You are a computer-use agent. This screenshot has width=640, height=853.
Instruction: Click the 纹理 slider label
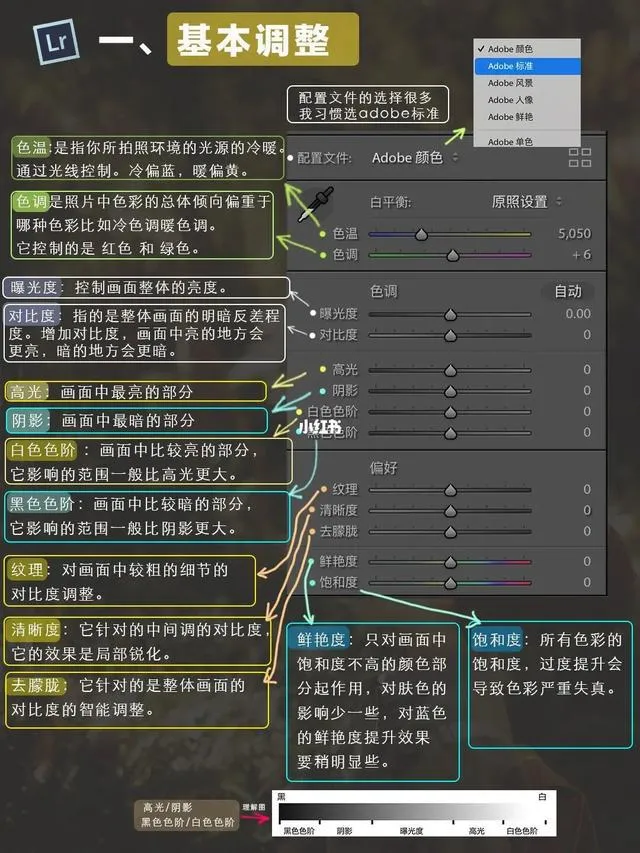[x=345, y=489]
